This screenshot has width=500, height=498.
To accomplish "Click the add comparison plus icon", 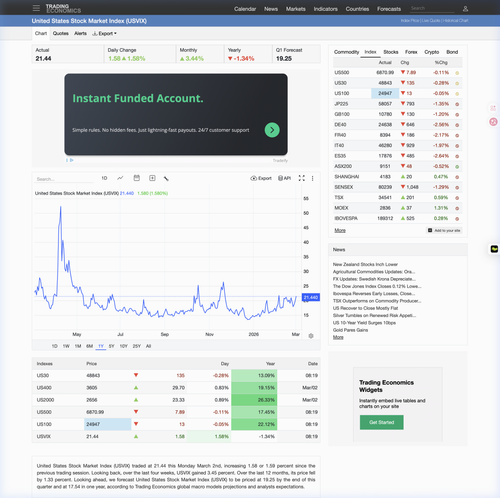I will tap(152, 178).
